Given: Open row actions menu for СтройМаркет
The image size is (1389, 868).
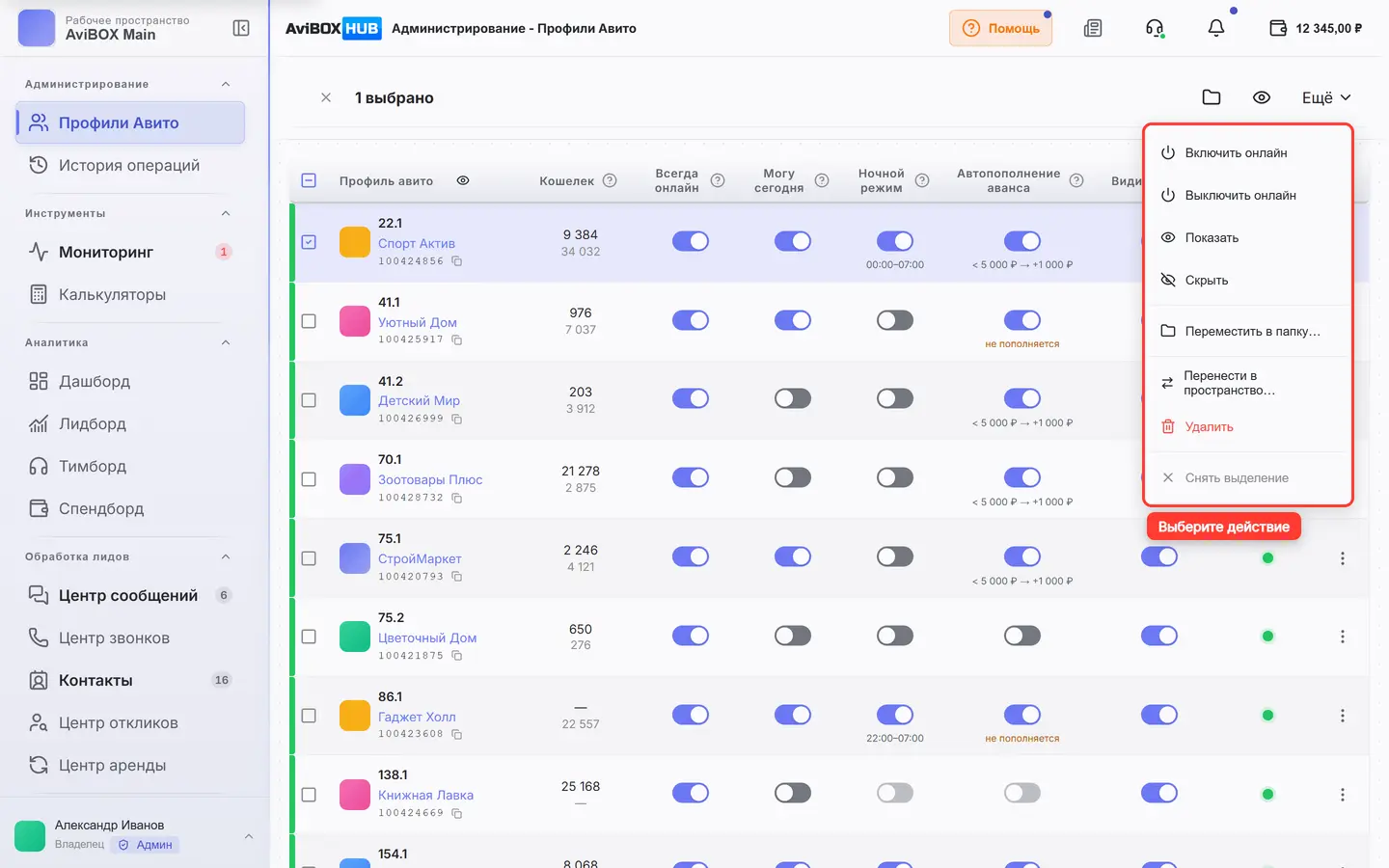Looking at the screenshot, I should (x=1342, y=558).
